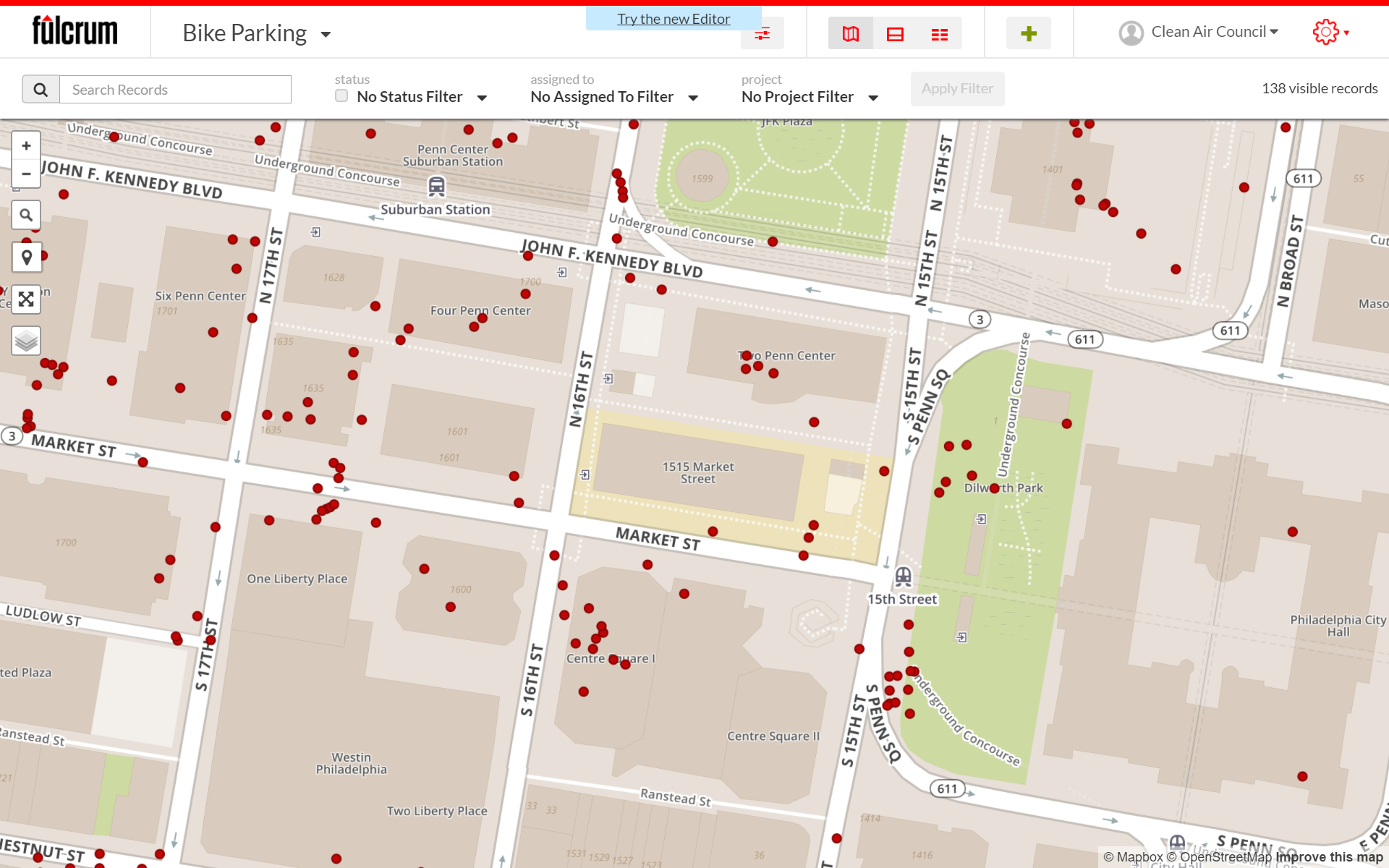The width and height of the screenshot is (1389, 868).
Task: Zoom in on the map
Action: pyautogui.click(x=26, y=146)
